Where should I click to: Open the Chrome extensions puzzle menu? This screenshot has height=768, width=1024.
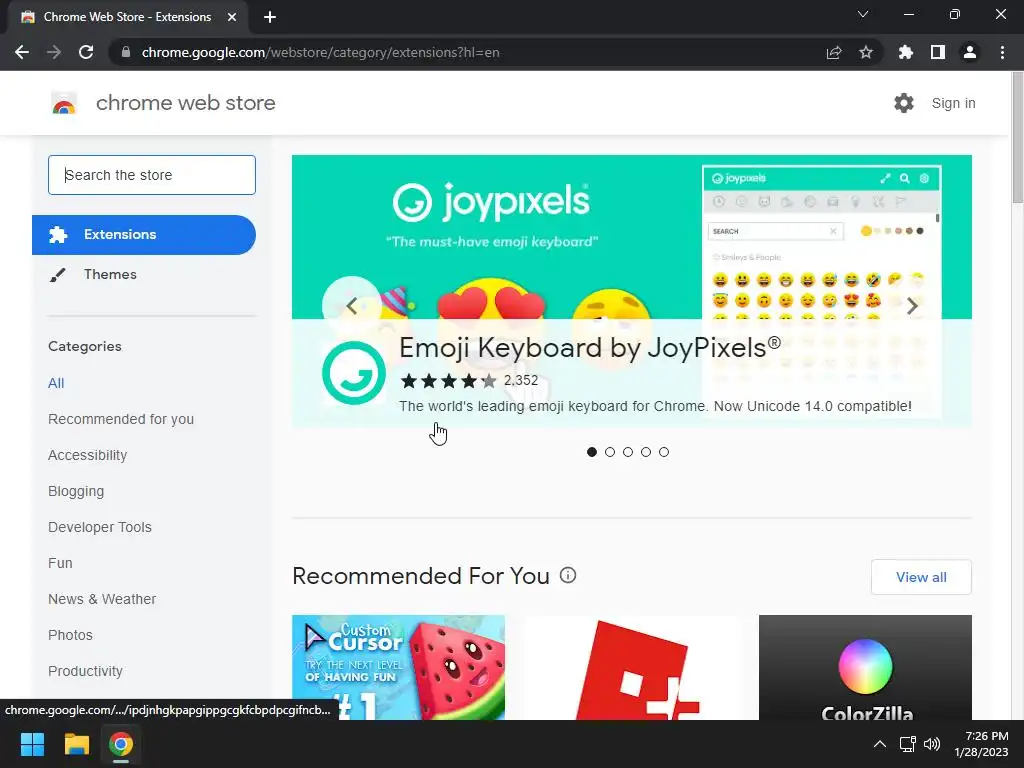pyautogui.click(x=905, y=52)
